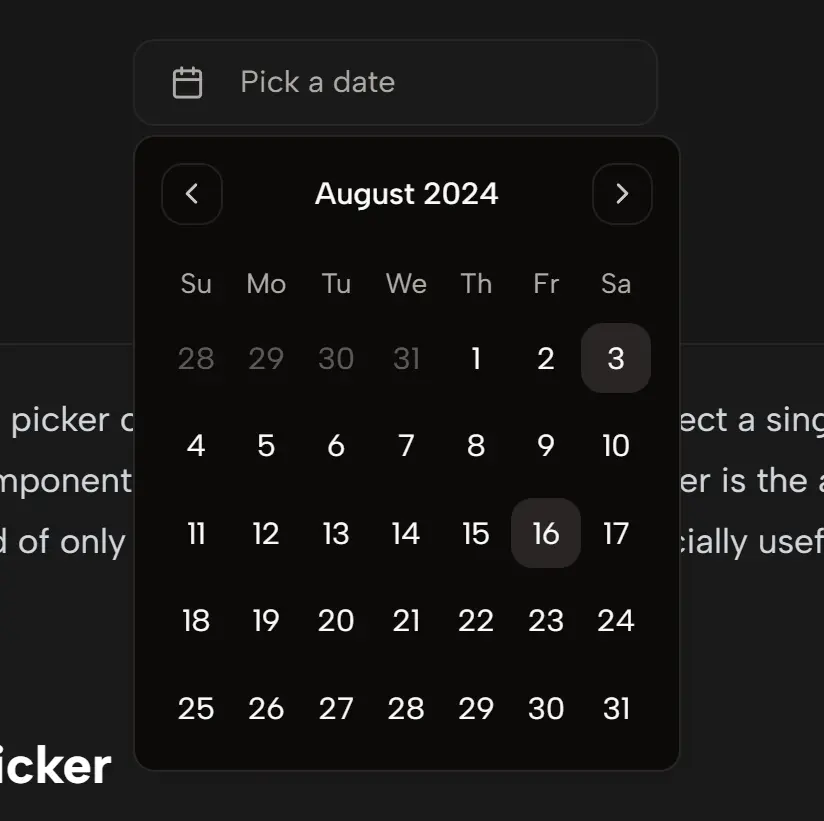Select the last day, August 31
This screenshot has width=824, height=821.
click(x=616, y=708)
